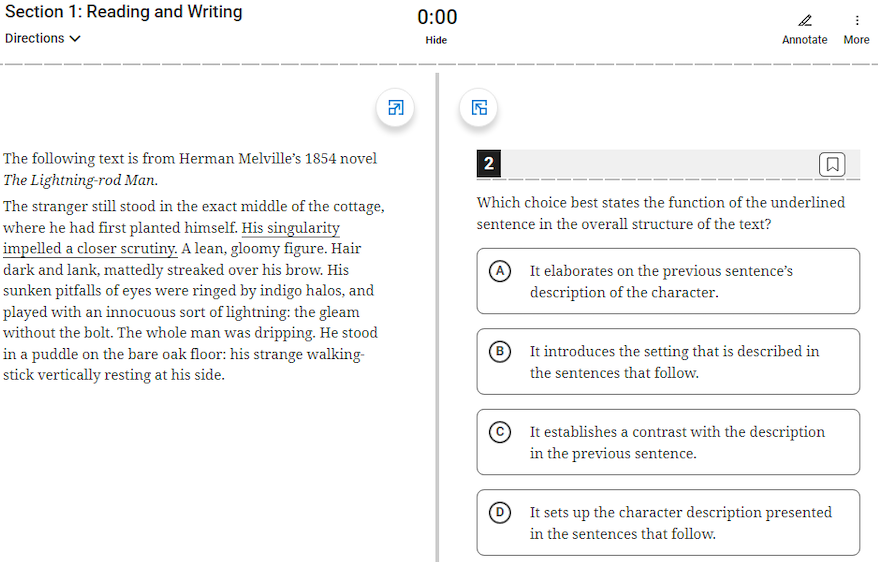
Task: Expand the left passage pane icon
Action: [x=395, y=108]
